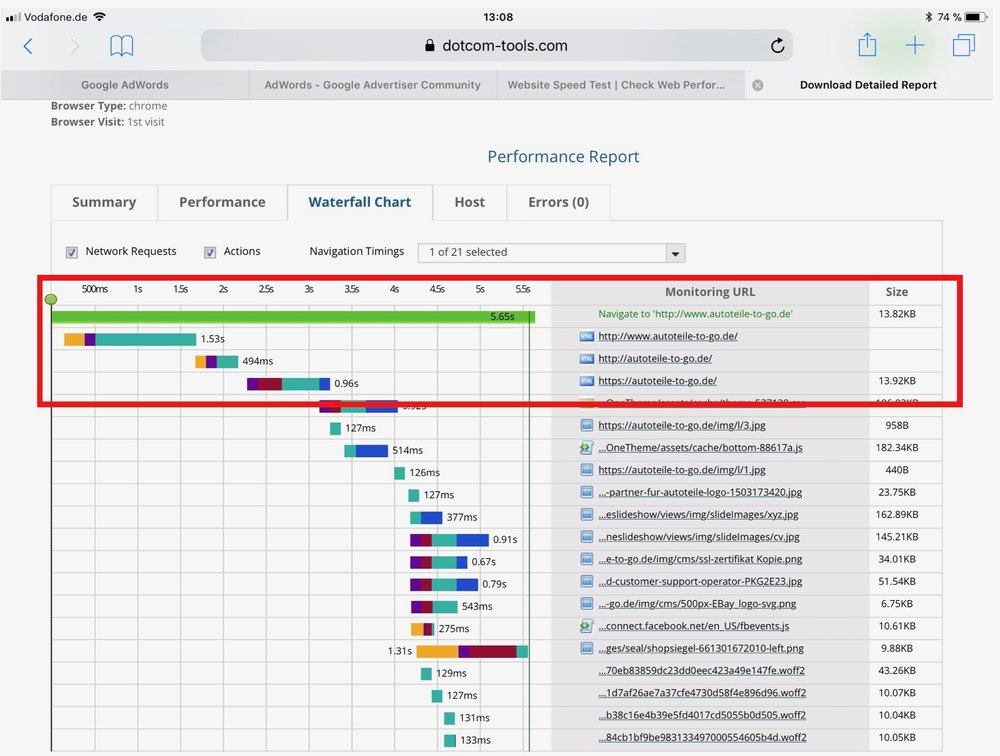Screen dimensions: 1000x756
Task: Switch to the Summary tab
Action: pos(104,202)
